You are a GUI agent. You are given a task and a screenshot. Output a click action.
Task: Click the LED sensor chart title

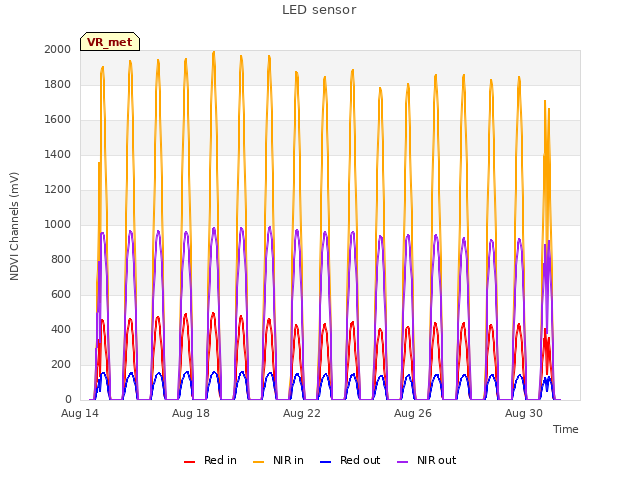(x=319, y=10)
